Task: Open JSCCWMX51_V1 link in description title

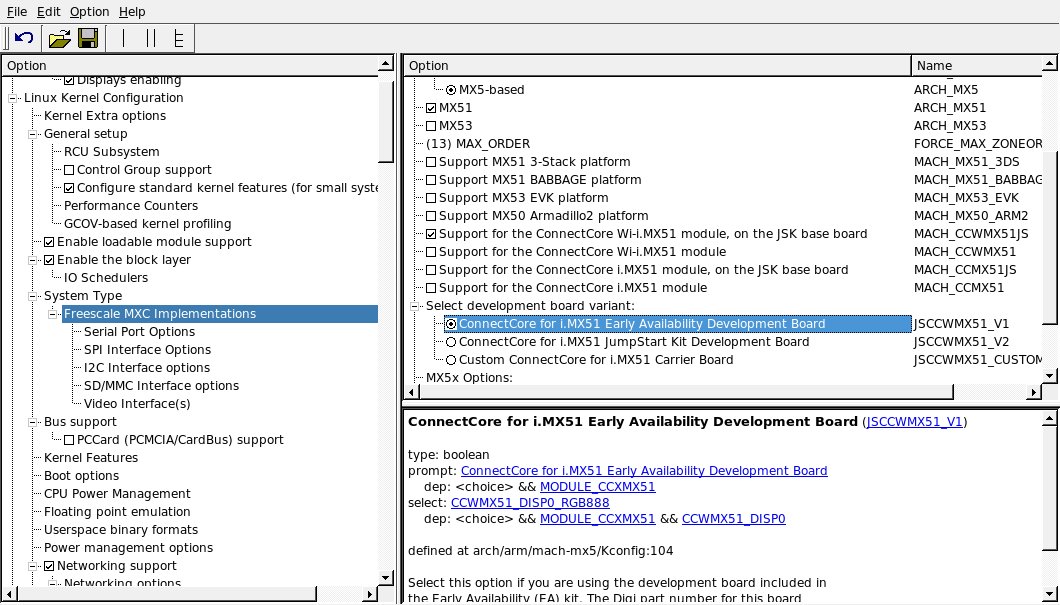Action: [914, 422]
